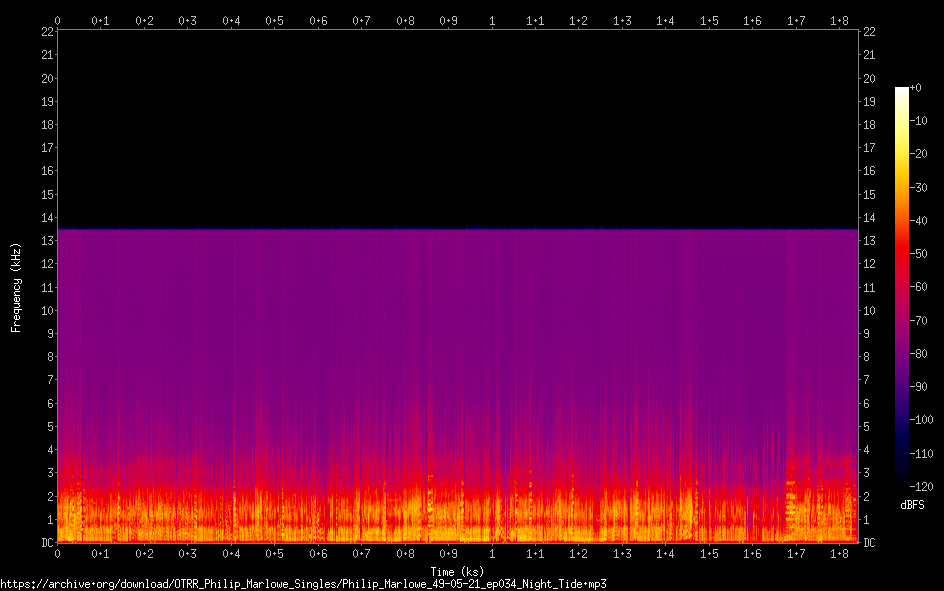The width and height of the screenshot is (944, 591).
Task: Click the 5 kHz label on the right axis
Action: (x=866, y=427)
